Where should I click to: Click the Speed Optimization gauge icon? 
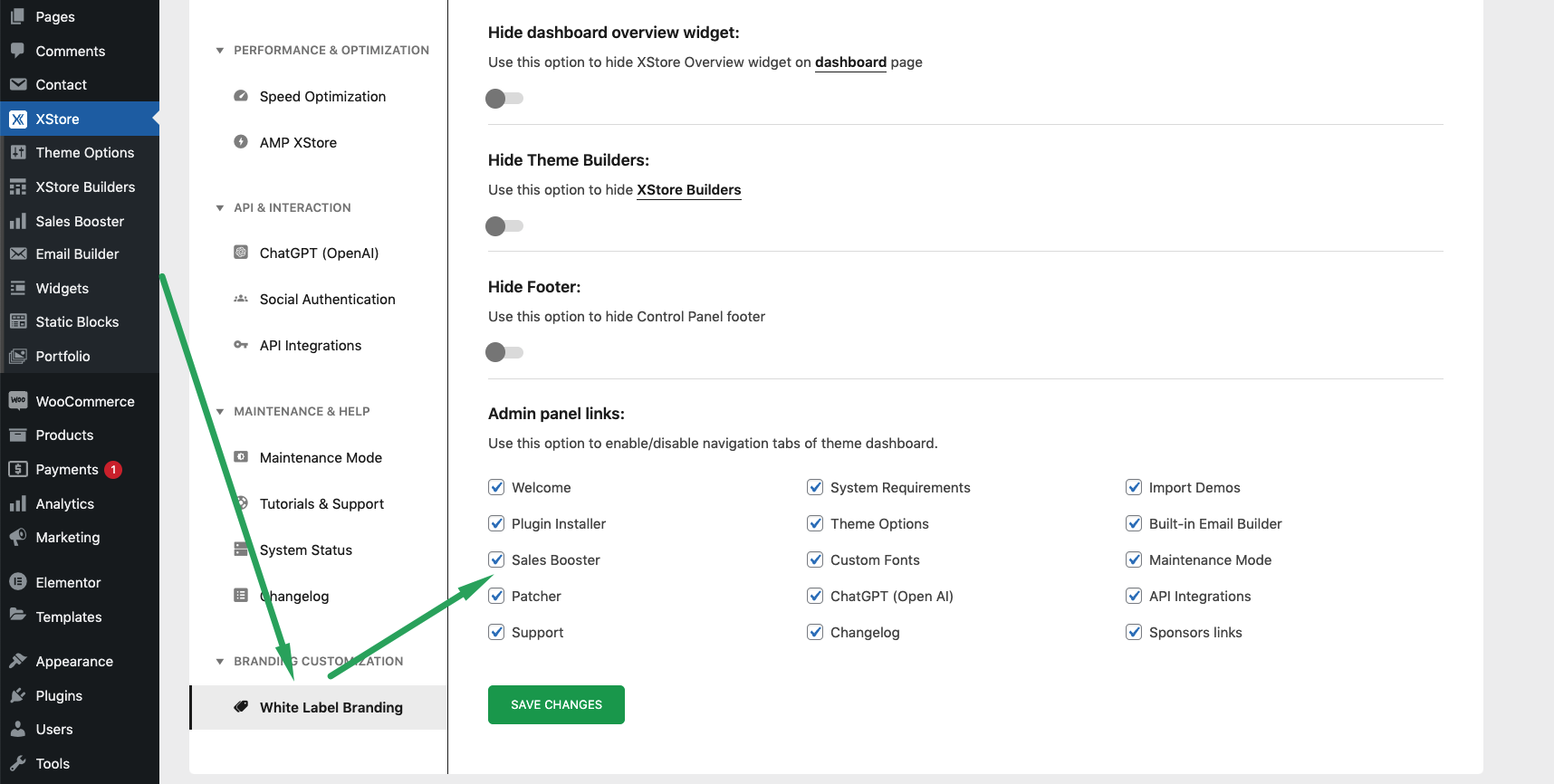click(241, 96)
